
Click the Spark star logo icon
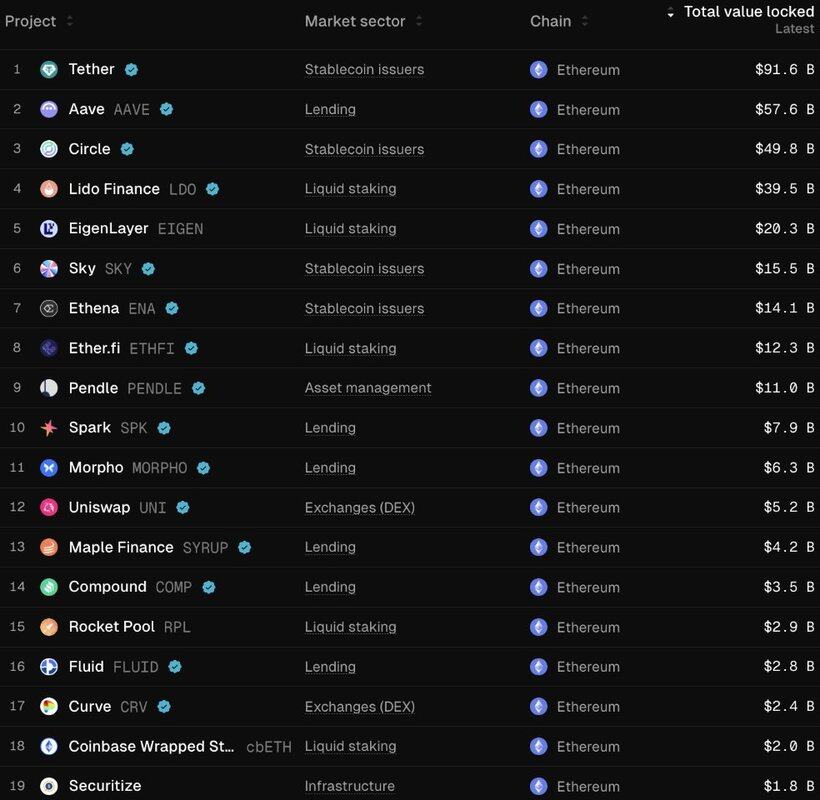tap(49, 428)
